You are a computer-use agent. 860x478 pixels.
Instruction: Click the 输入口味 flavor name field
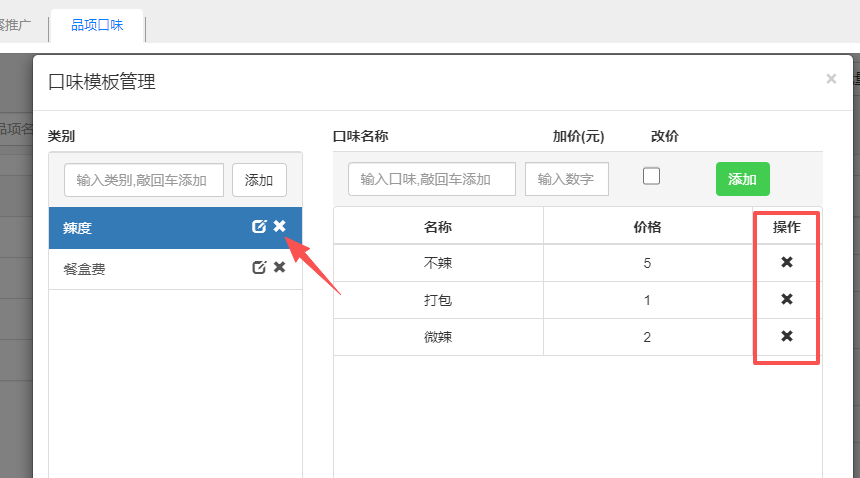click(x=432, y=179)
